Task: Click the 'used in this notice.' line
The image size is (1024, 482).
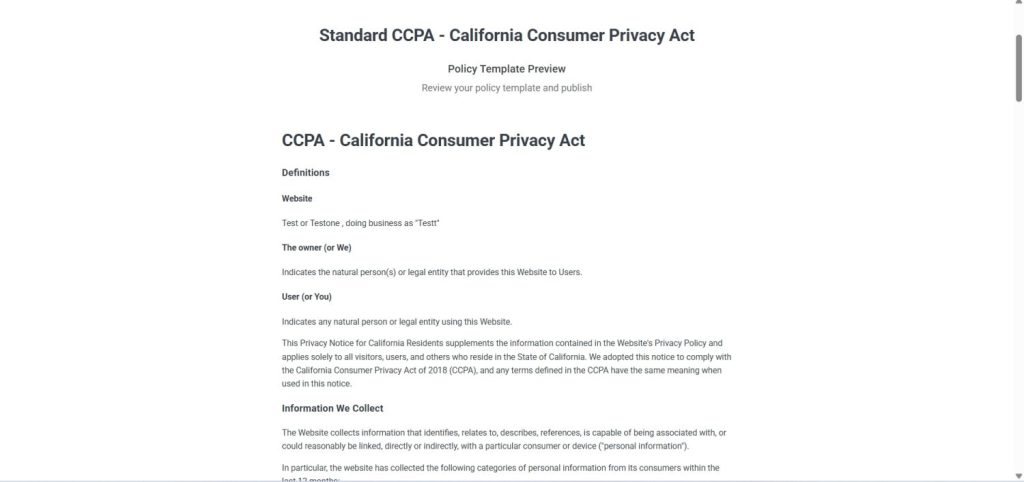Action: point(317,384)
